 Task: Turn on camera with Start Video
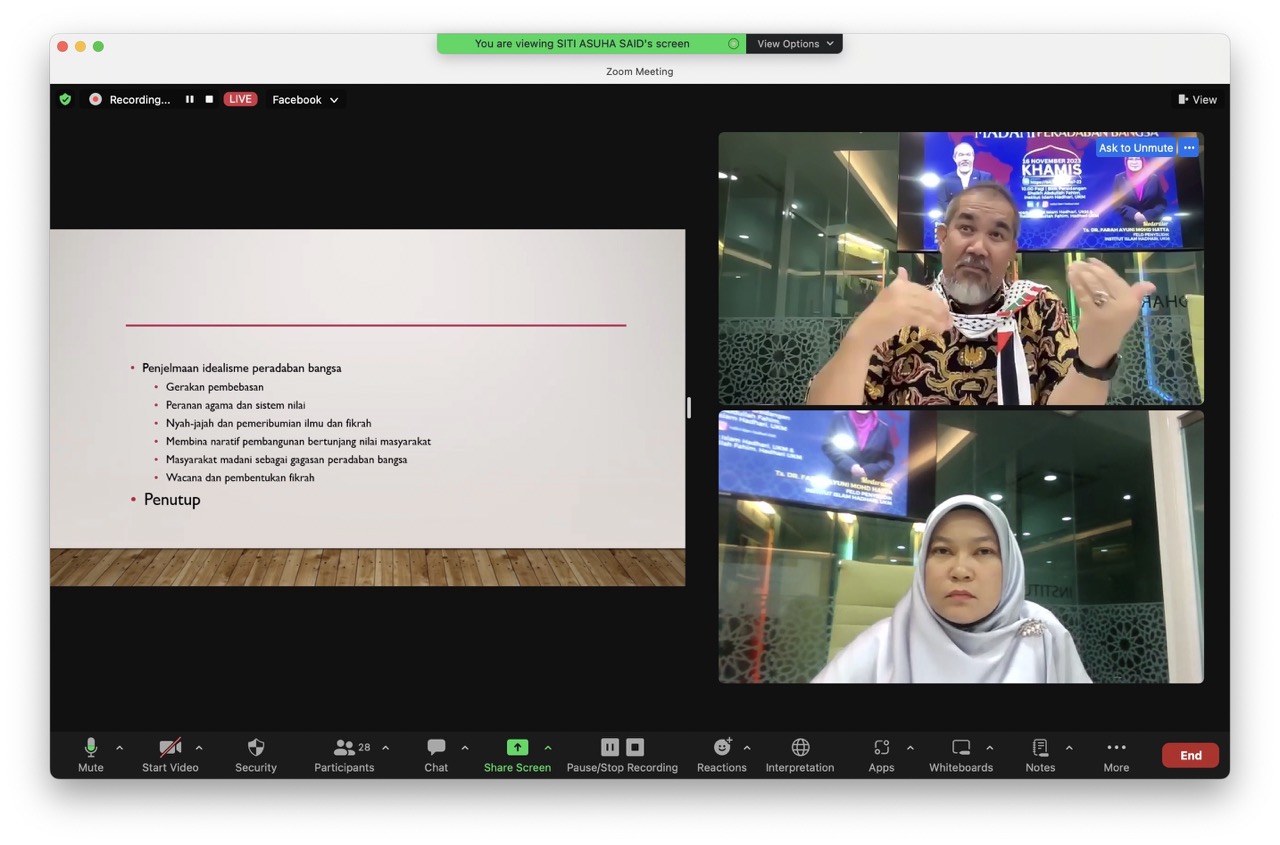(x=170, y=754)
